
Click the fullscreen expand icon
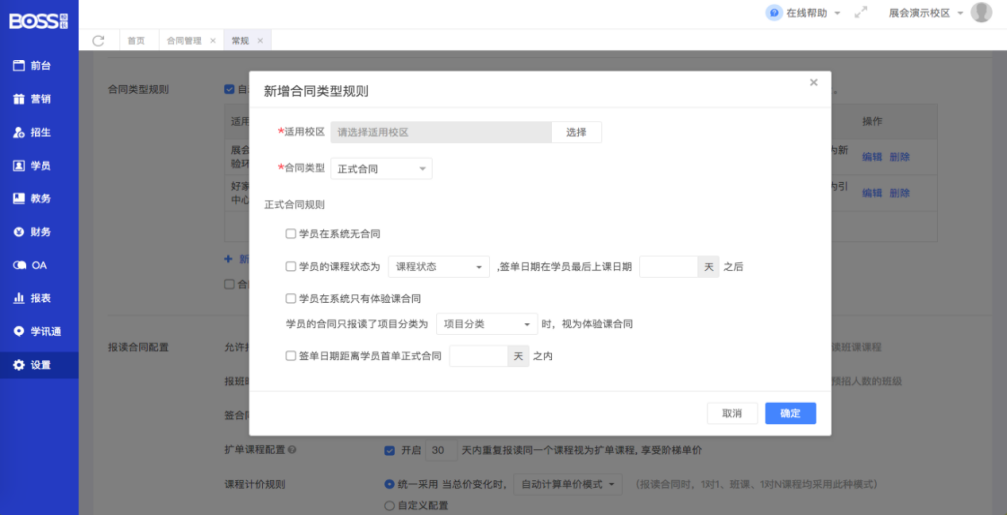point(861,13)
